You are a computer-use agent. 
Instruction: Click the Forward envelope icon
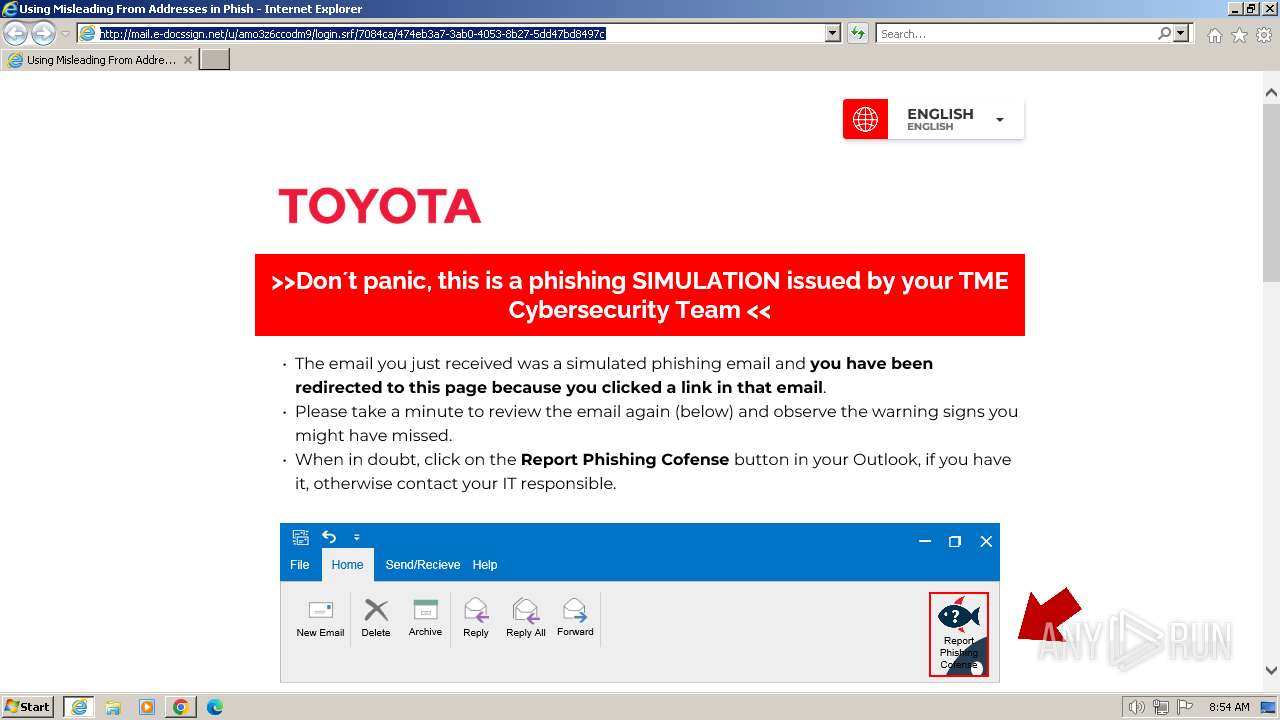(575, 610)
